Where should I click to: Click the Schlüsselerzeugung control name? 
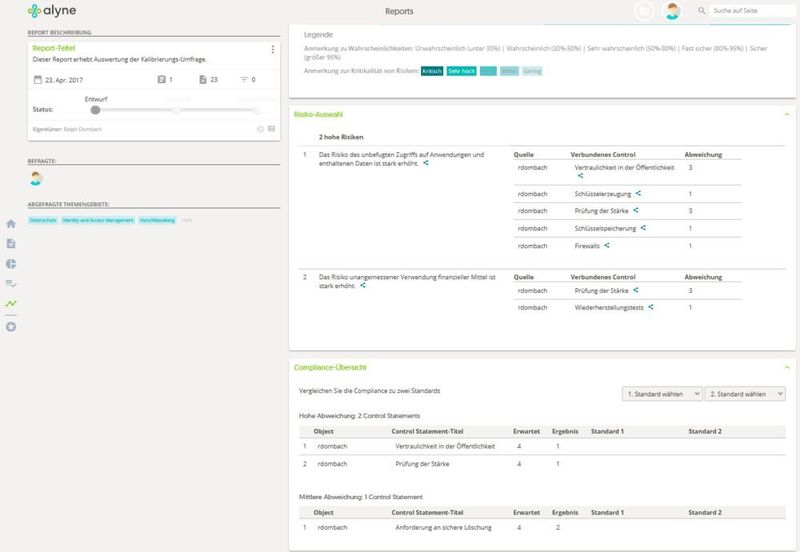(x=603, y=194)
